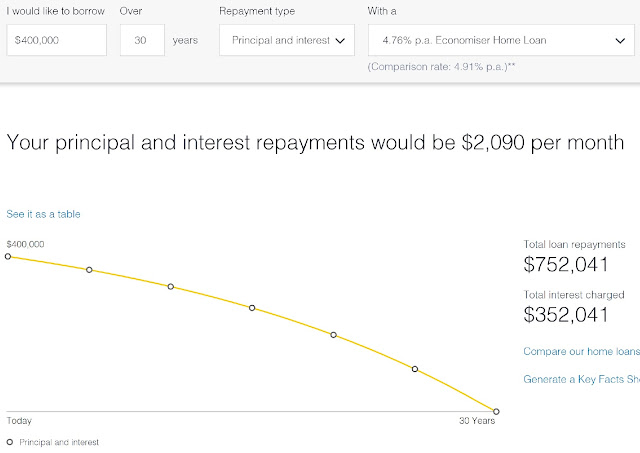Click the loan amount input field
The height and width of the screenshot is (453, 640).
click(56, 41)
